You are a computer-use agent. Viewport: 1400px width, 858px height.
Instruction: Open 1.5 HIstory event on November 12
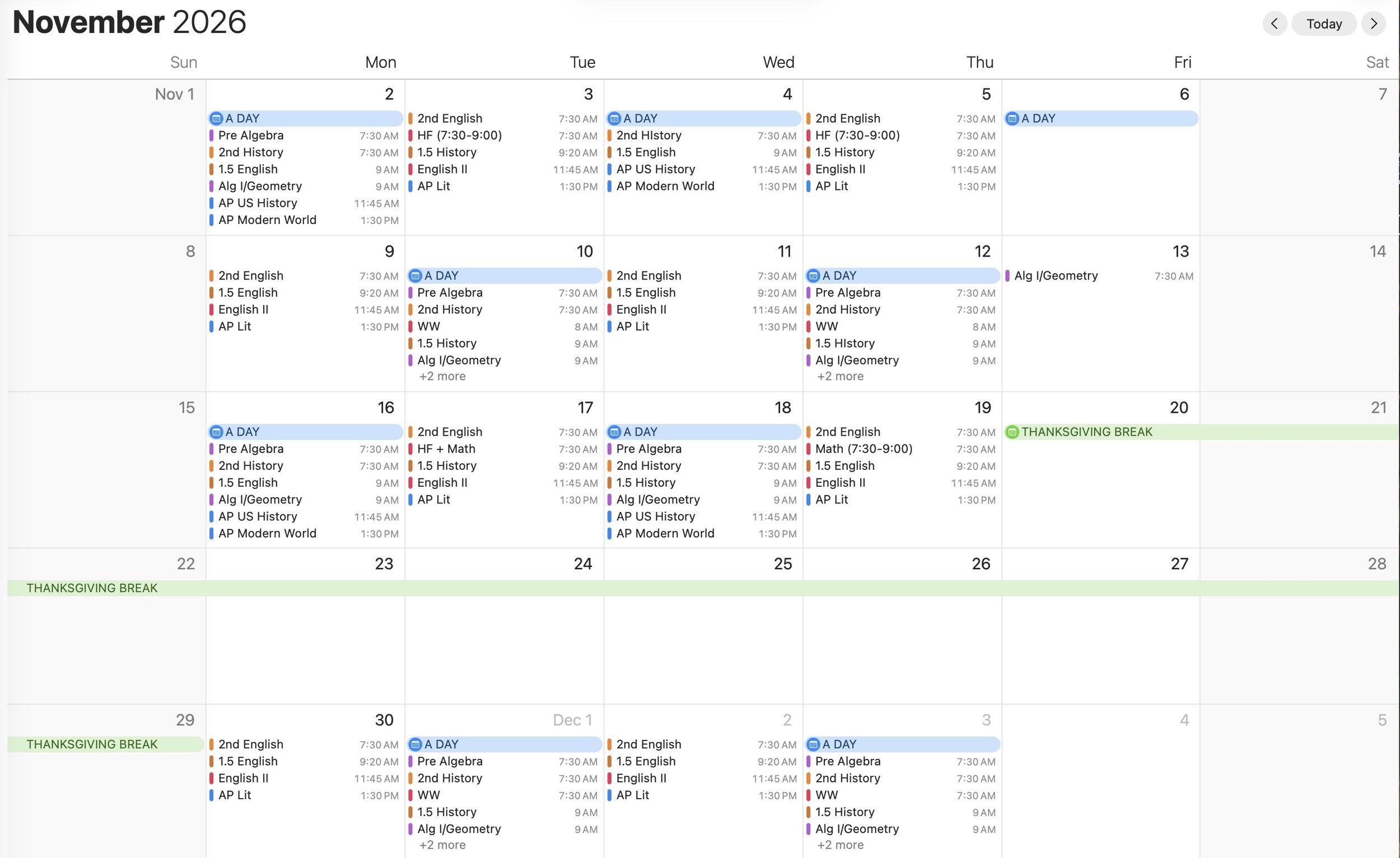(x=901, y=343)
